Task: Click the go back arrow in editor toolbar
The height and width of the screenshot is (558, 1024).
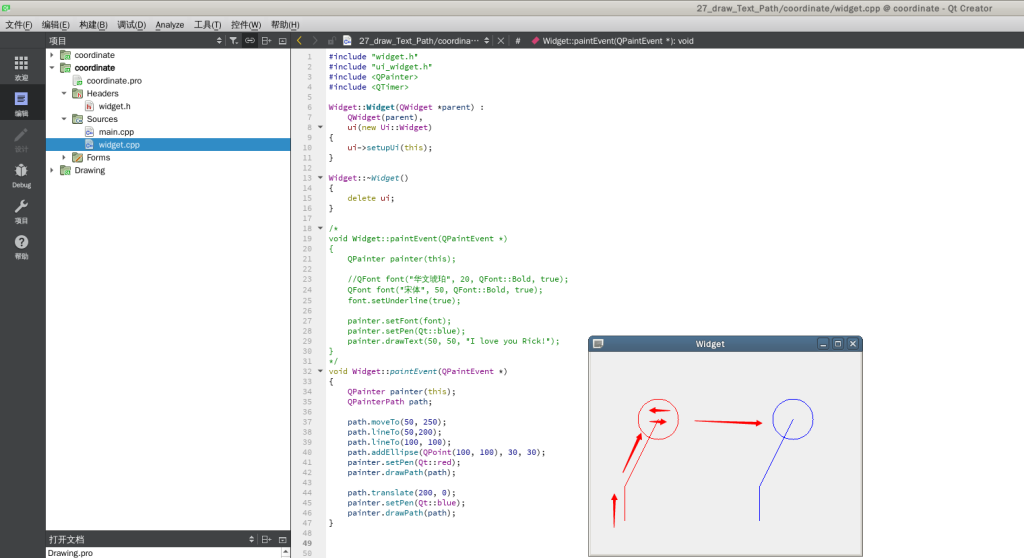Action: pyautogui.click(x=300, y=41)
